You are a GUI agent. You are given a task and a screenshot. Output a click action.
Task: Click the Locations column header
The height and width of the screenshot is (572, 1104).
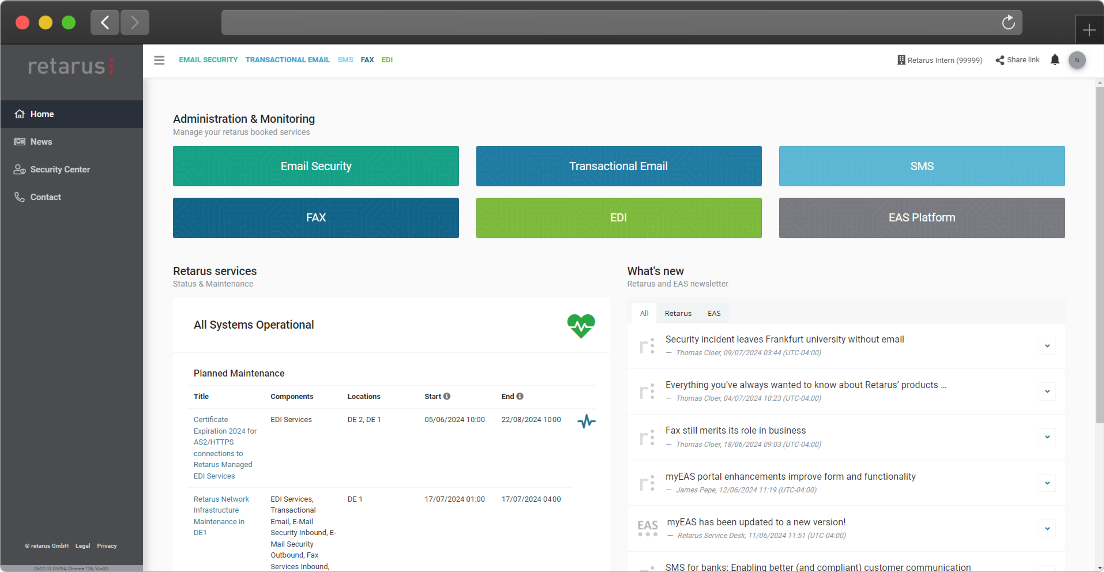click(364, 397)
